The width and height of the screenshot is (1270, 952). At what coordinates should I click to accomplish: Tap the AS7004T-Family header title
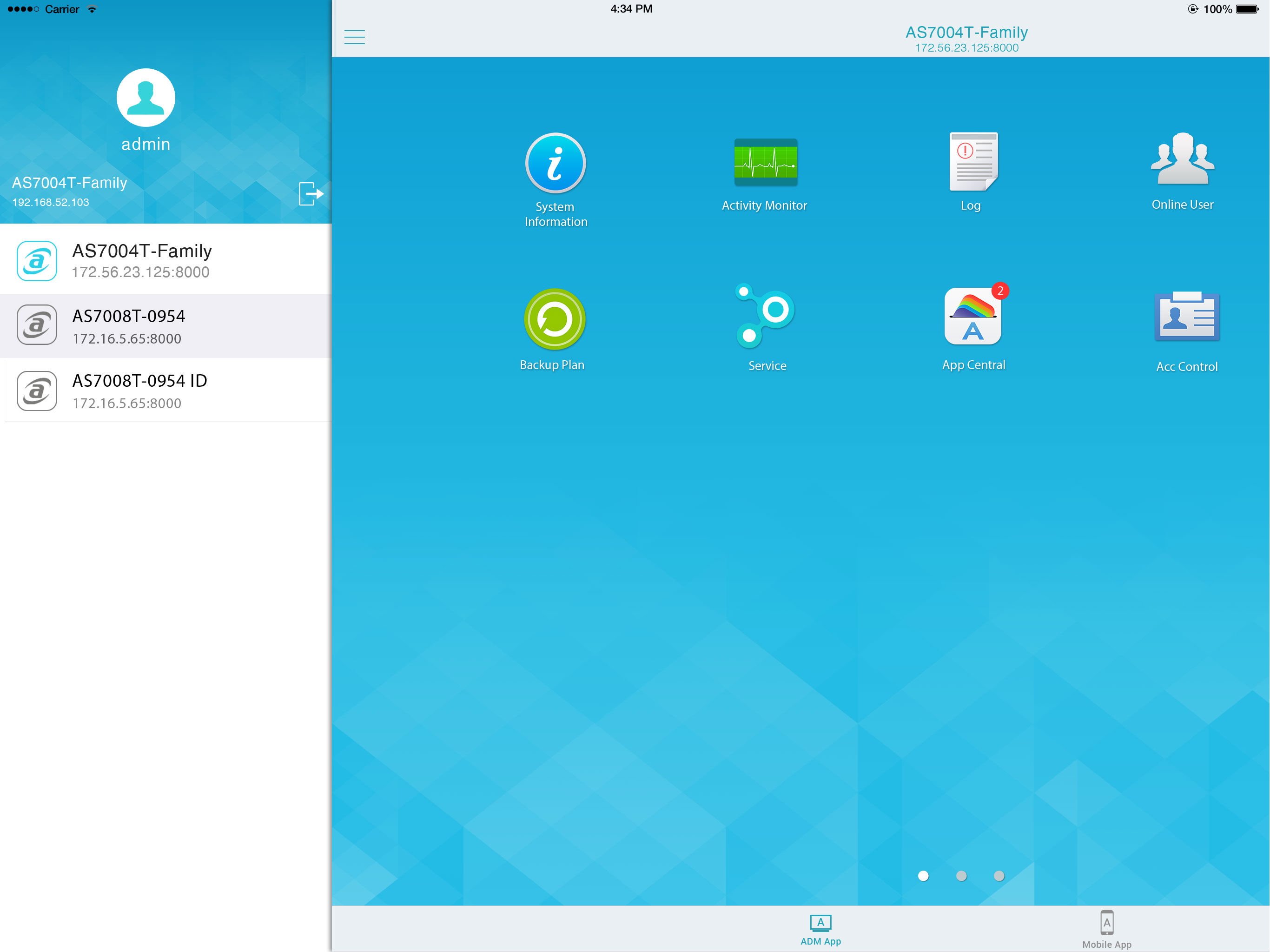966,33
